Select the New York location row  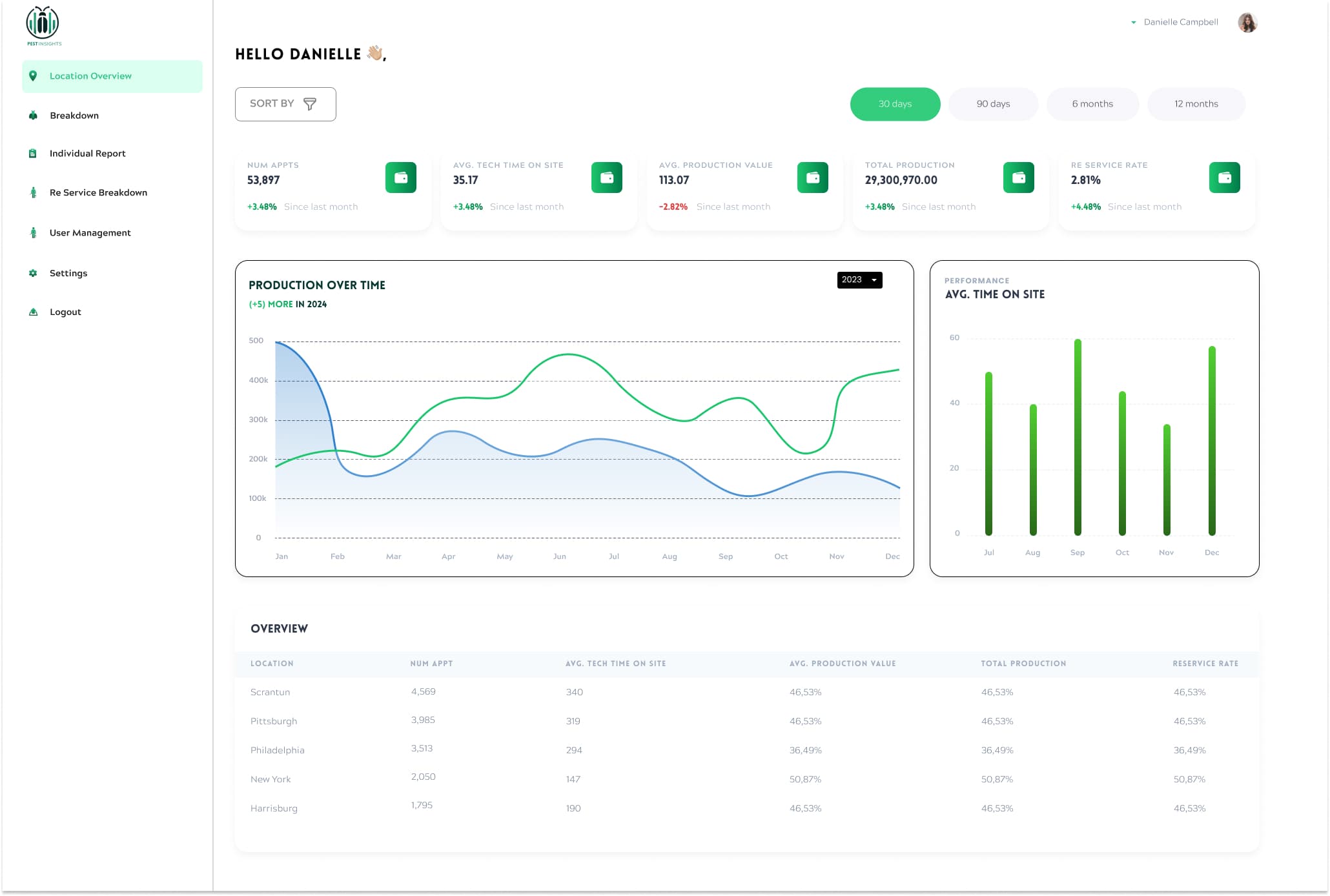(747, 779)
